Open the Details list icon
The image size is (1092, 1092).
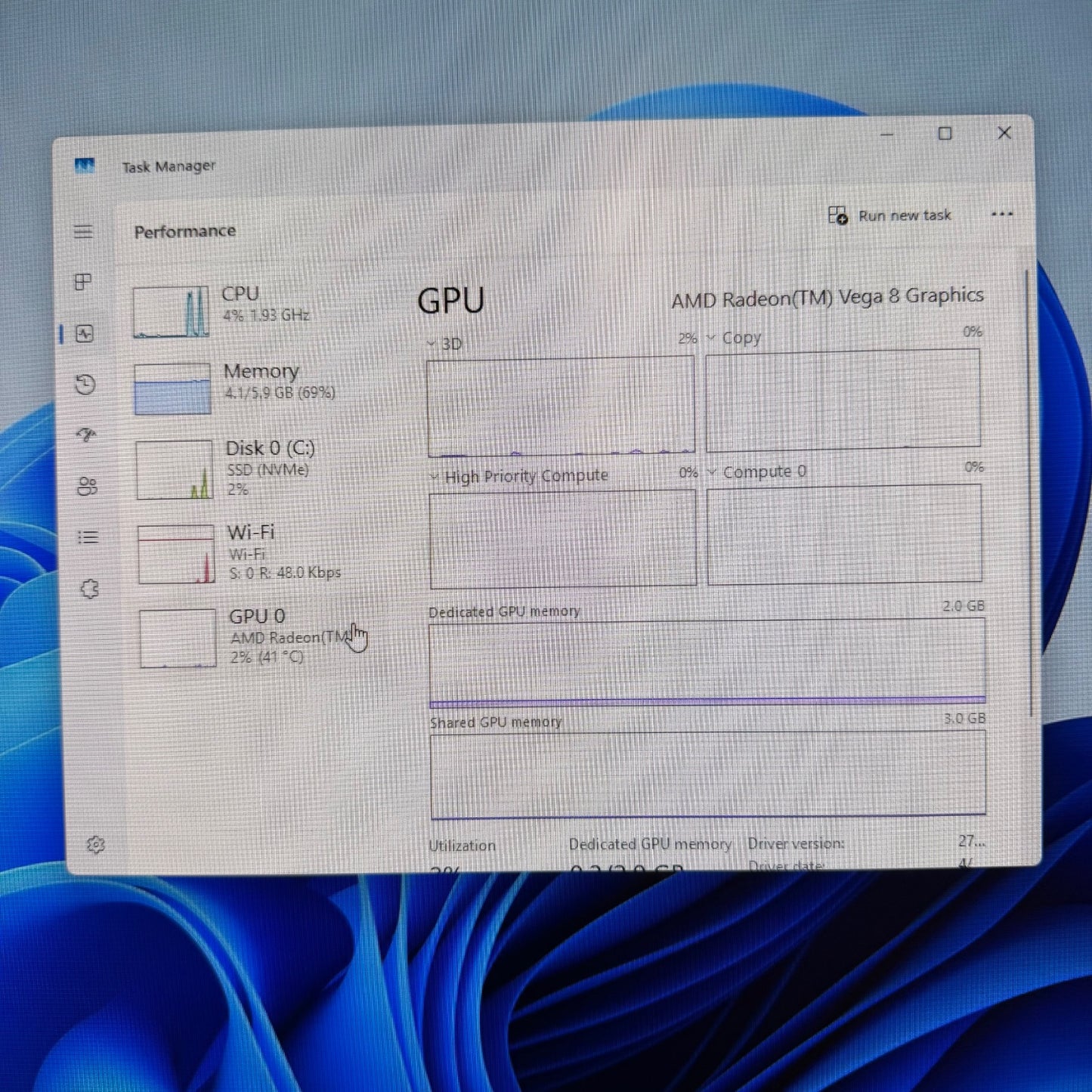[x=88, y=537]
